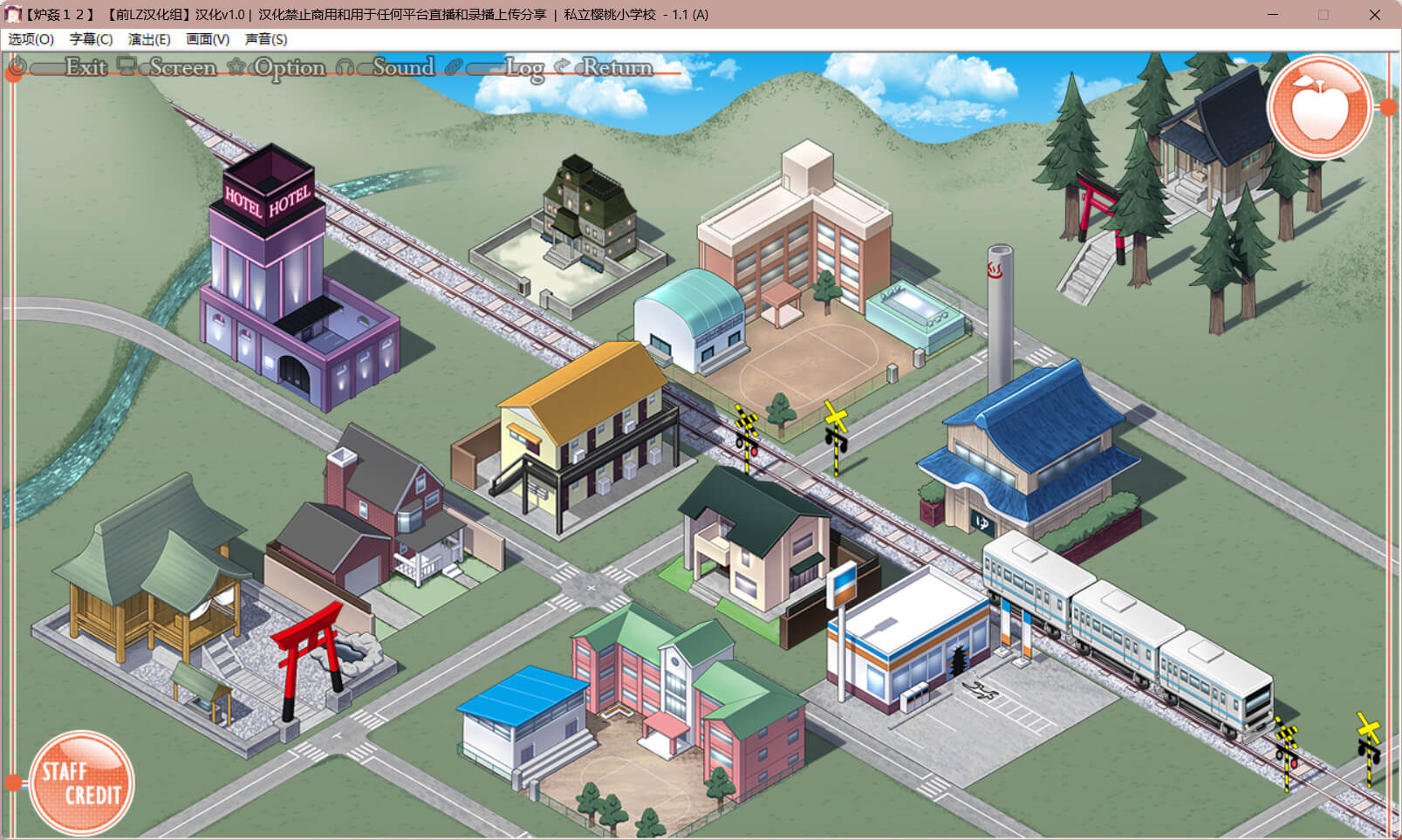Open the 声音(S) menu
1402x840 pixels.
point(266,39)
